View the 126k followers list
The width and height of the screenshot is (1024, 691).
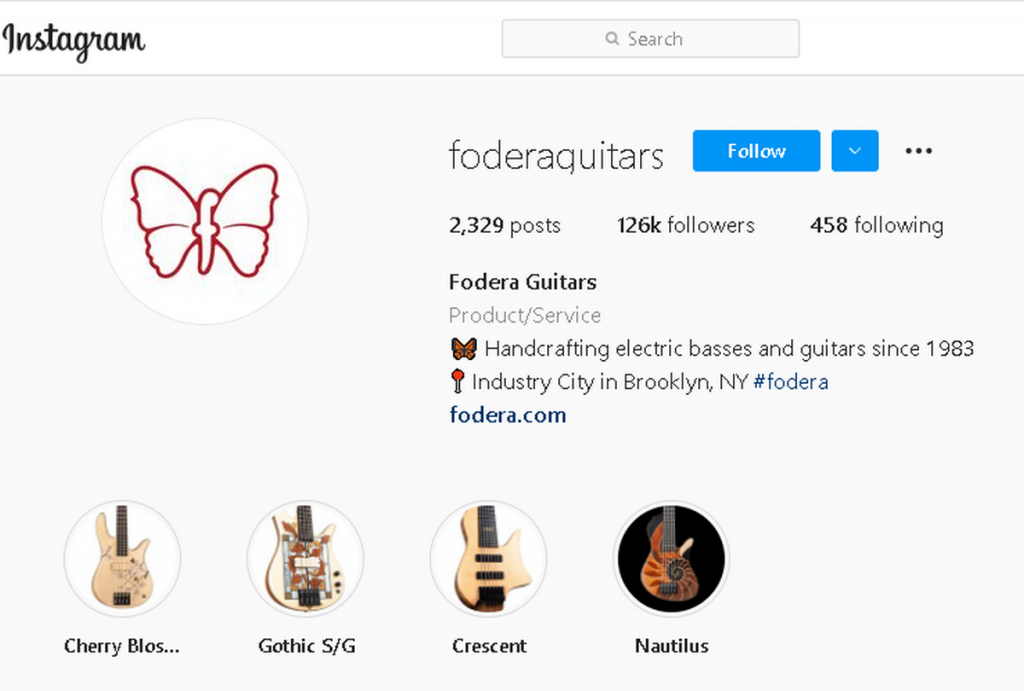pos(686,225)
